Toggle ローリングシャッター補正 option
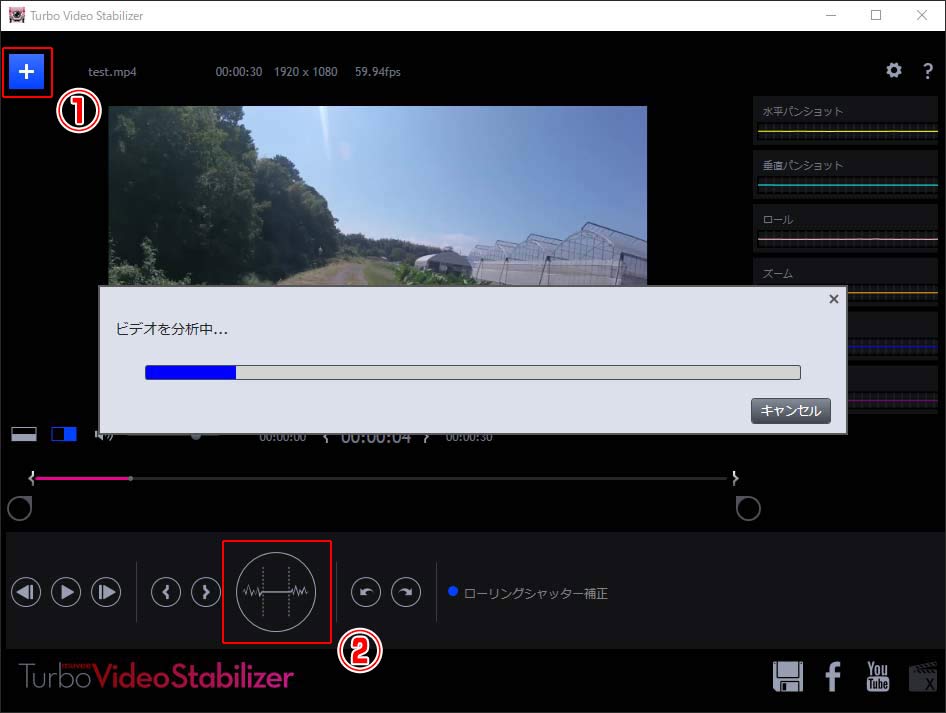The width and height of the screenshot is (946, 713). pyautogui.click(x=528, y=594)
